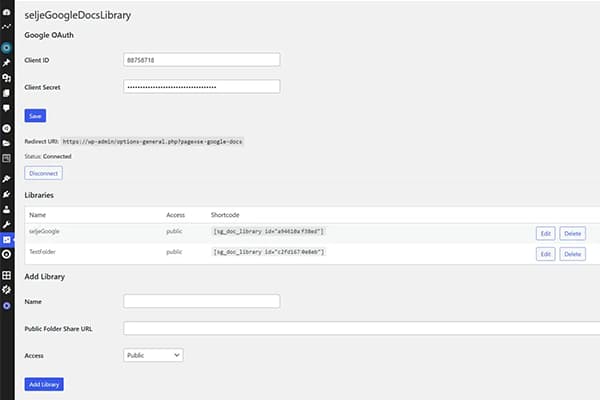
Task: Open the Tools wrench sidebar icon
Action: 6,224
